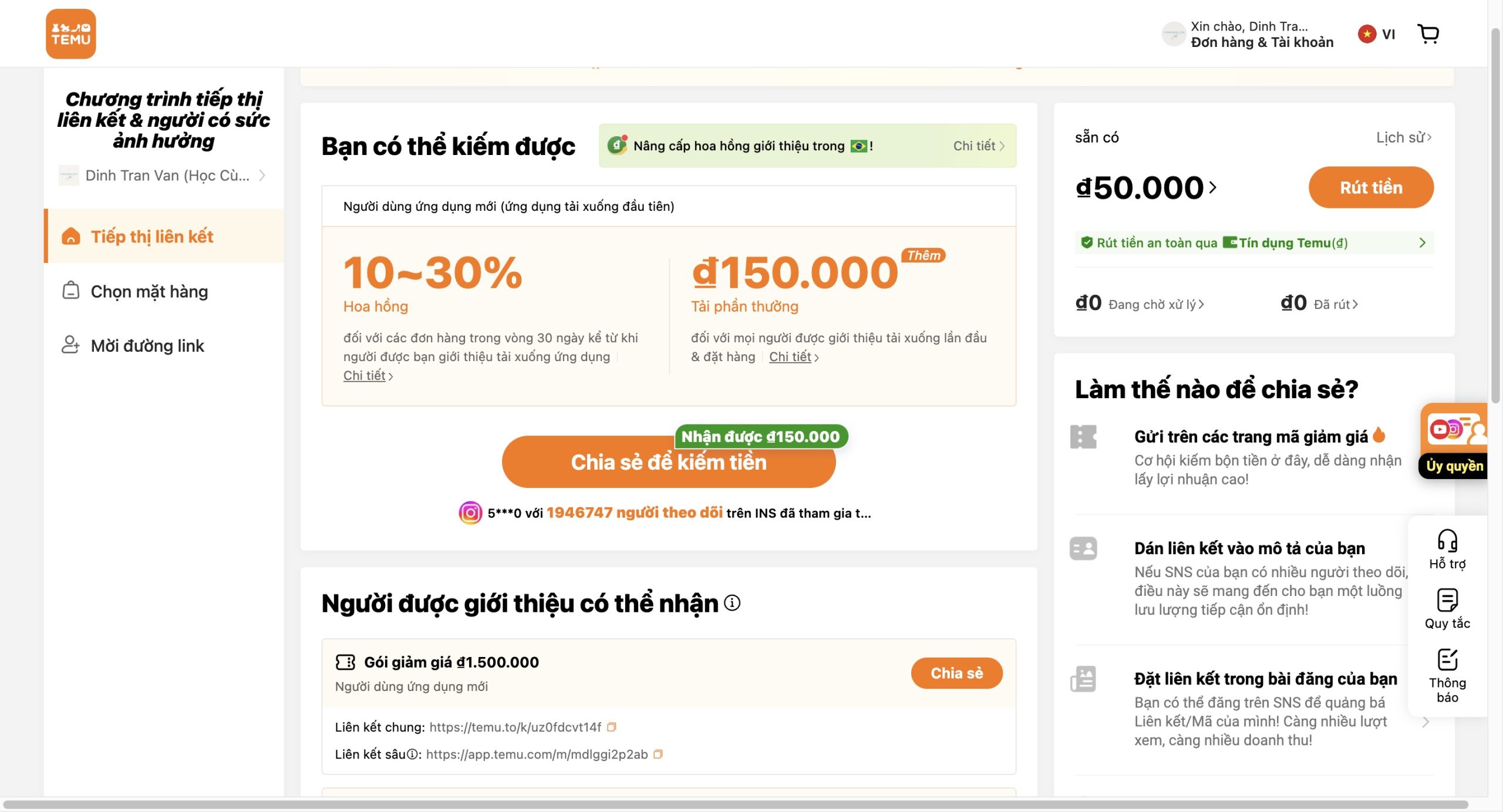The image size is (1503, 812).
Task: Click info icon beside Người được giới thiệu heading
Action: pos(732,603)
